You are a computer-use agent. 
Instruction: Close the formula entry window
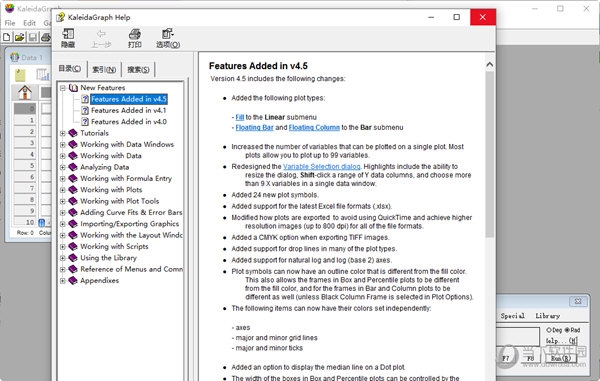578,301
